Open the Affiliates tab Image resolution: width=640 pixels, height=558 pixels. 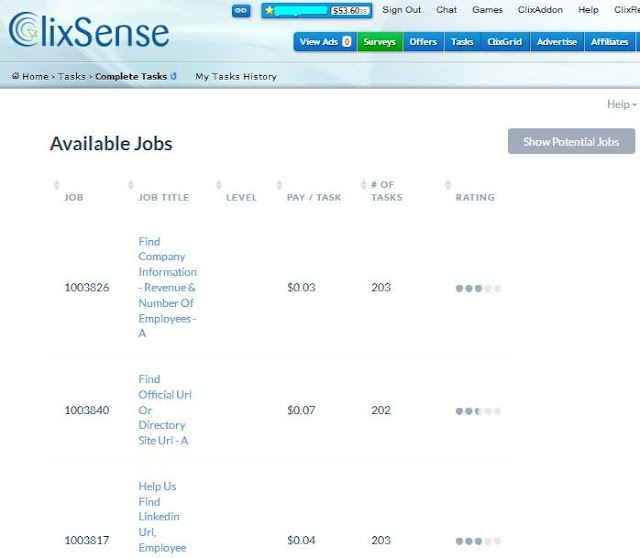tap(610, 42)
